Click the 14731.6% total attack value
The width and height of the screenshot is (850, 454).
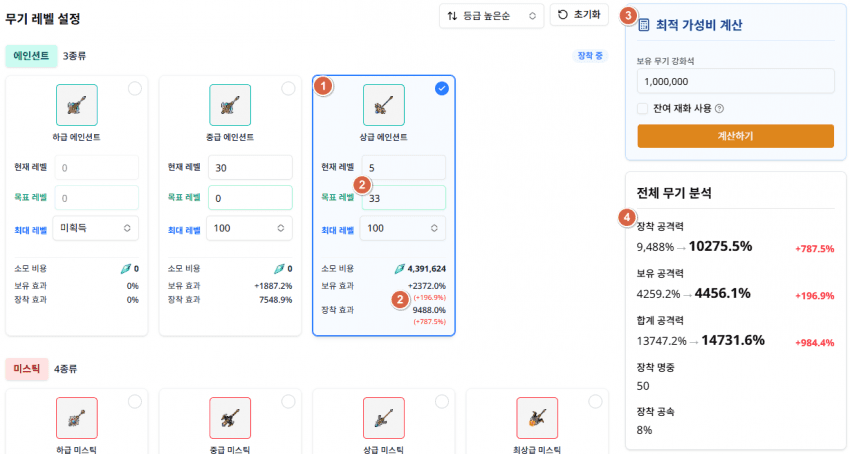click(x=733, y=340)
